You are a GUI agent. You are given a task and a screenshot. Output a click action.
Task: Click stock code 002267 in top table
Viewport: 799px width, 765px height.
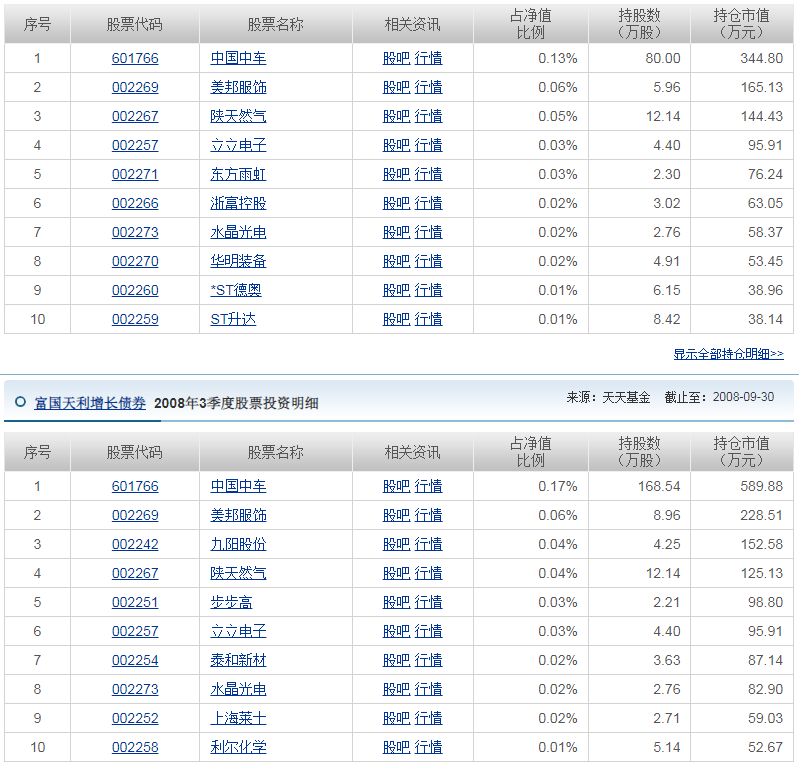coord(135,116)
